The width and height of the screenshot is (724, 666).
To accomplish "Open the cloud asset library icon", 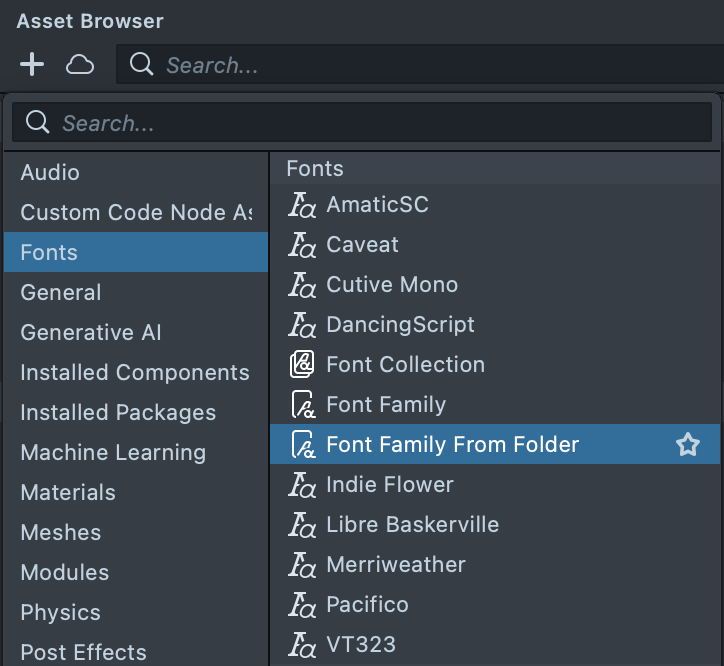I will pyautogui.click(x=80, y=65).
